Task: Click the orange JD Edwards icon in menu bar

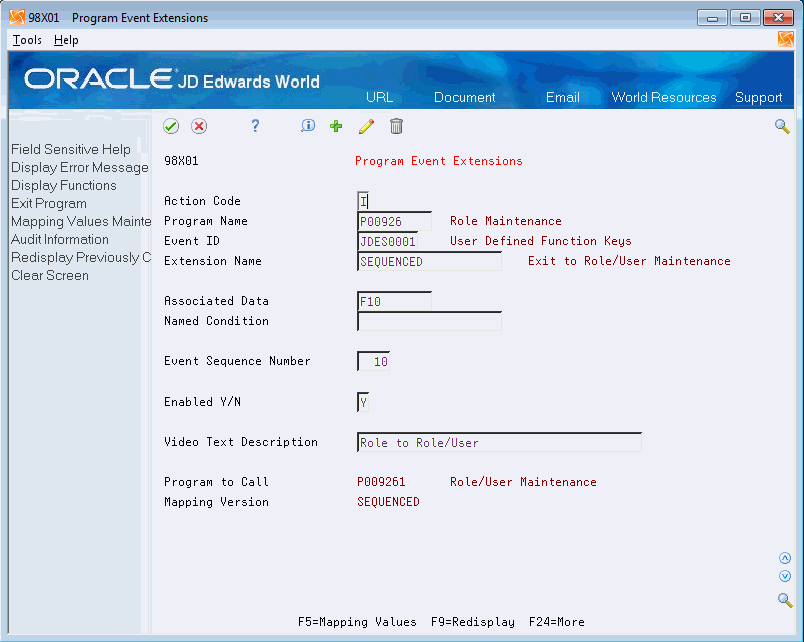Action: (786, 39)
